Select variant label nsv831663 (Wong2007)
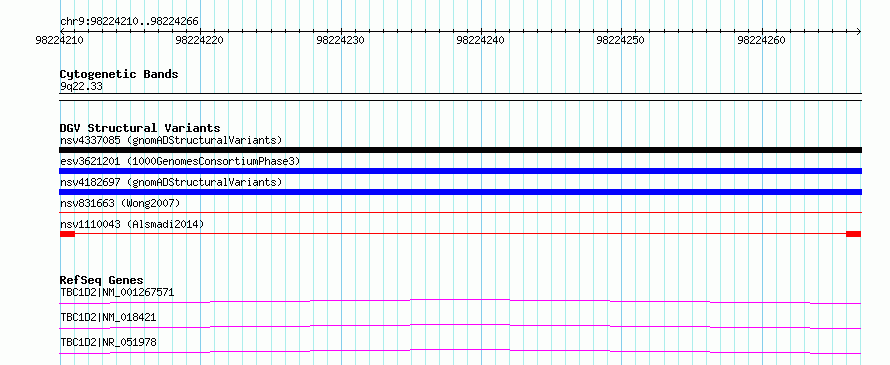Screen dimensions: 890x365 pos(120,203)
